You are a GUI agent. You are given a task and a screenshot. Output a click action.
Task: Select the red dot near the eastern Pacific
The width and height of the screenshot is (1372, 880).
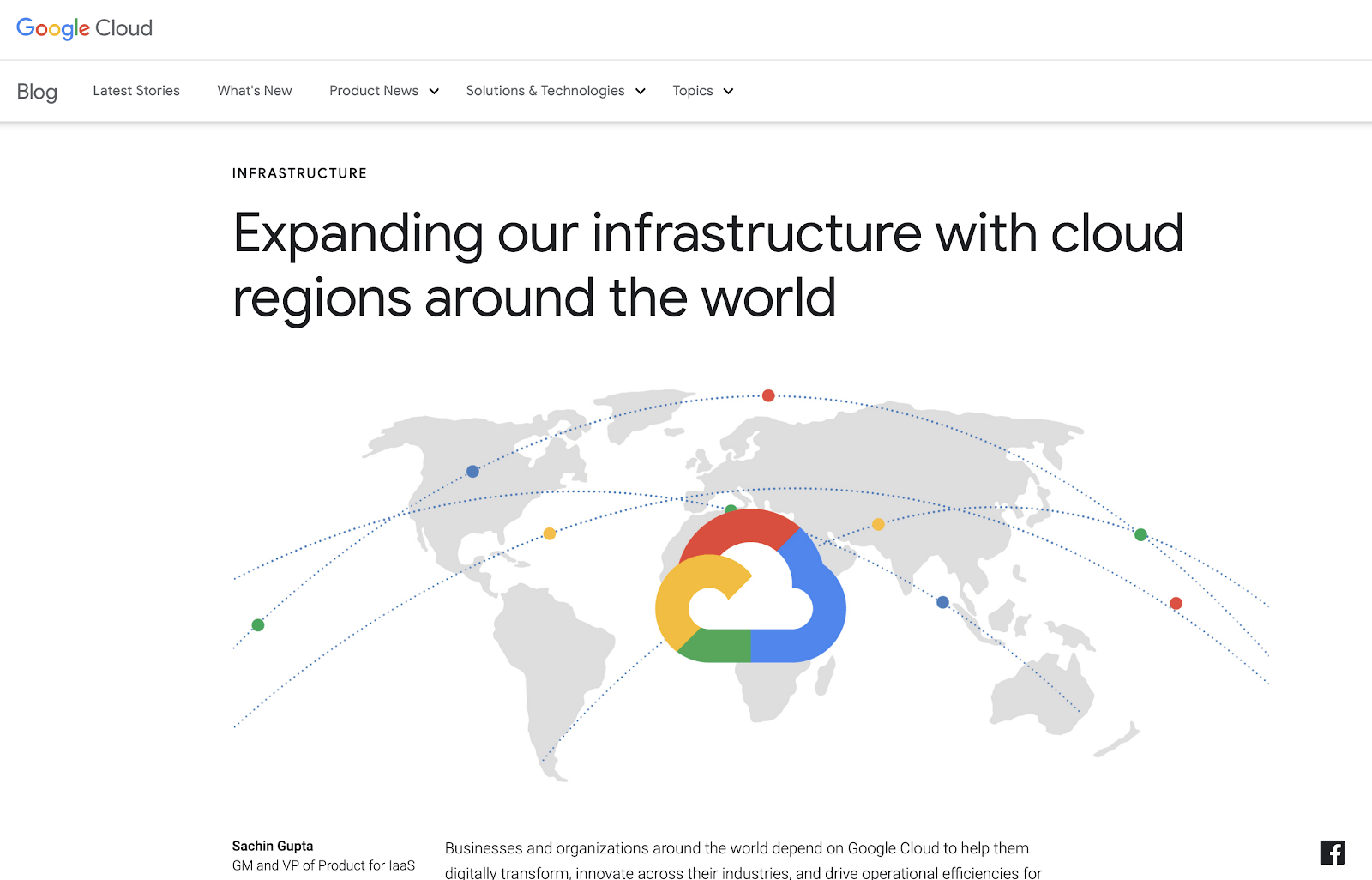tap(1176, 603)
